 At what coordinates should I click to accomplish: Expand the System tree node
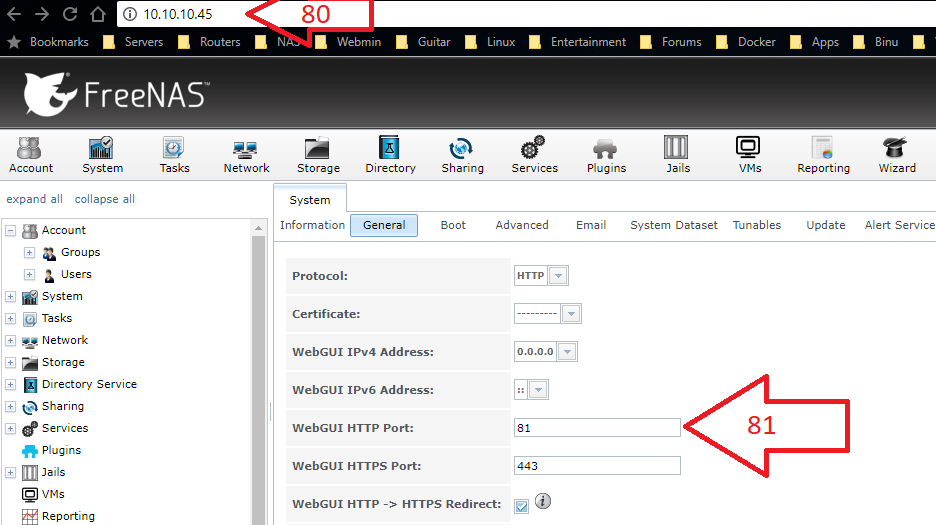tap(10, 296)
